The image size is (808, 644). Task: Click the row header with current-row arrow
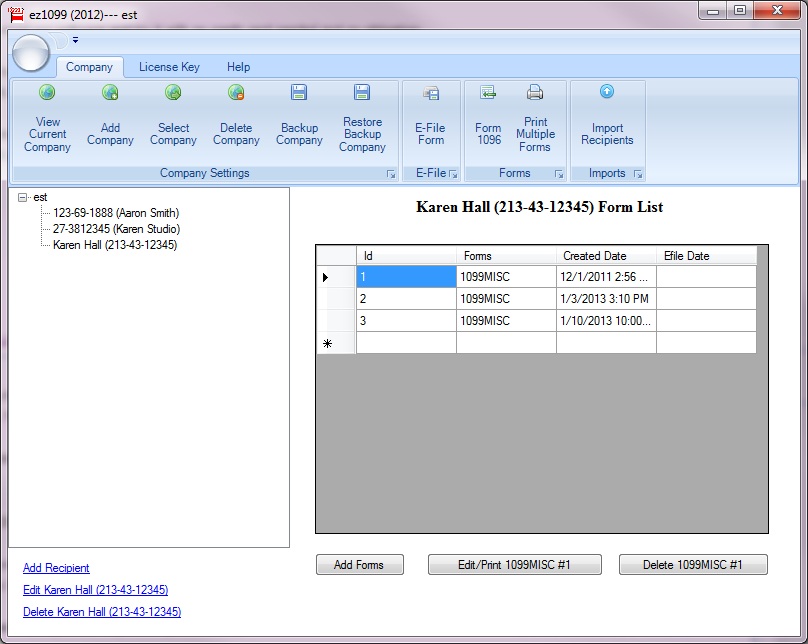[x=336, y=277]
